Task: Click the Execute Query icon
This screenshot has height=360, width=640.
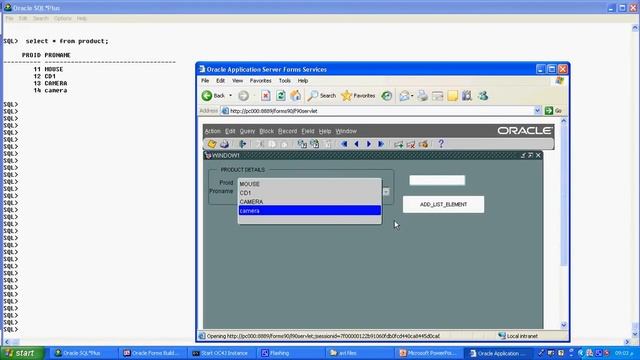Action: [x=314, y=144]
